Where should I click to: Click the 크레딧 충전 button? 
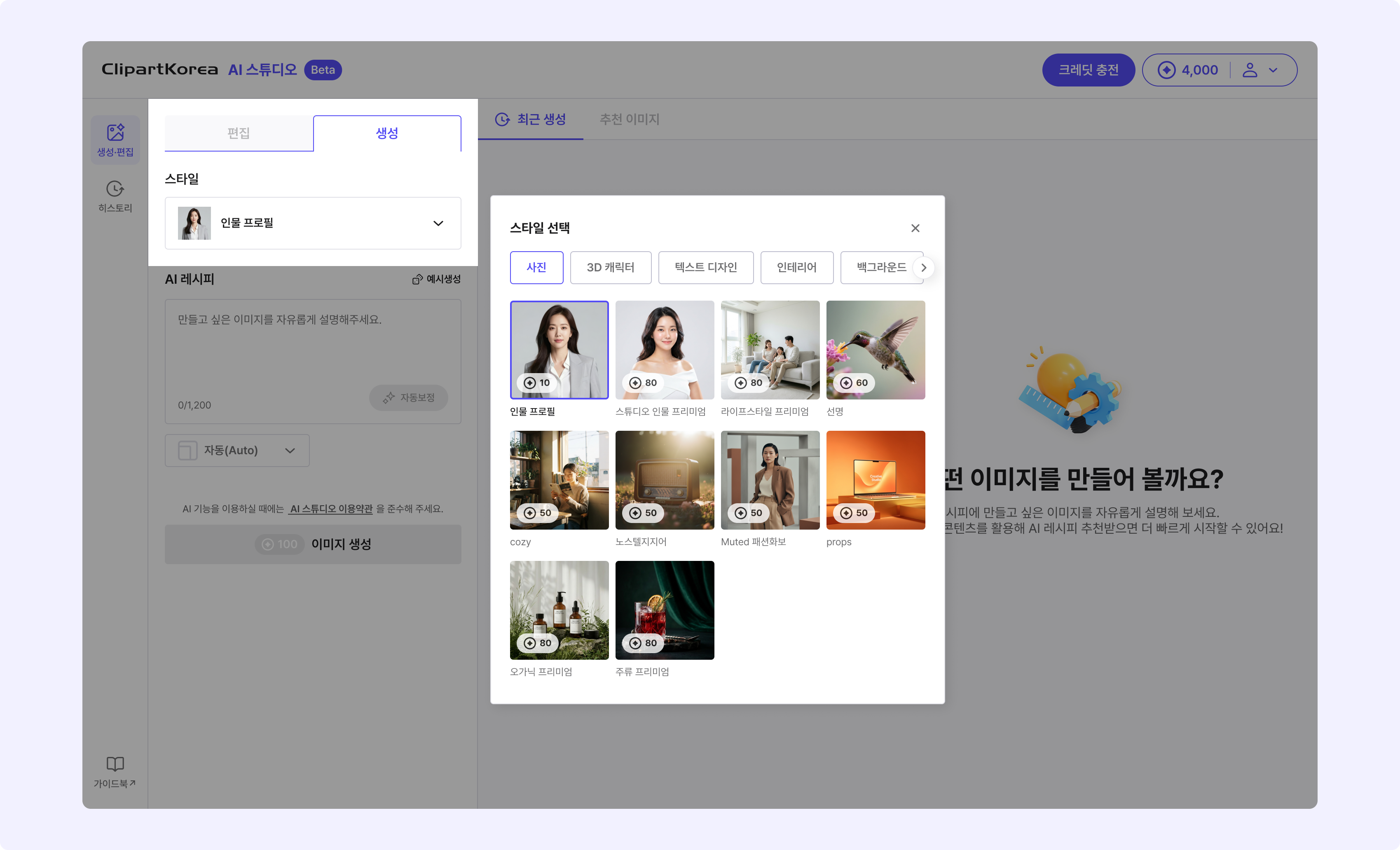coord(1088,70)
